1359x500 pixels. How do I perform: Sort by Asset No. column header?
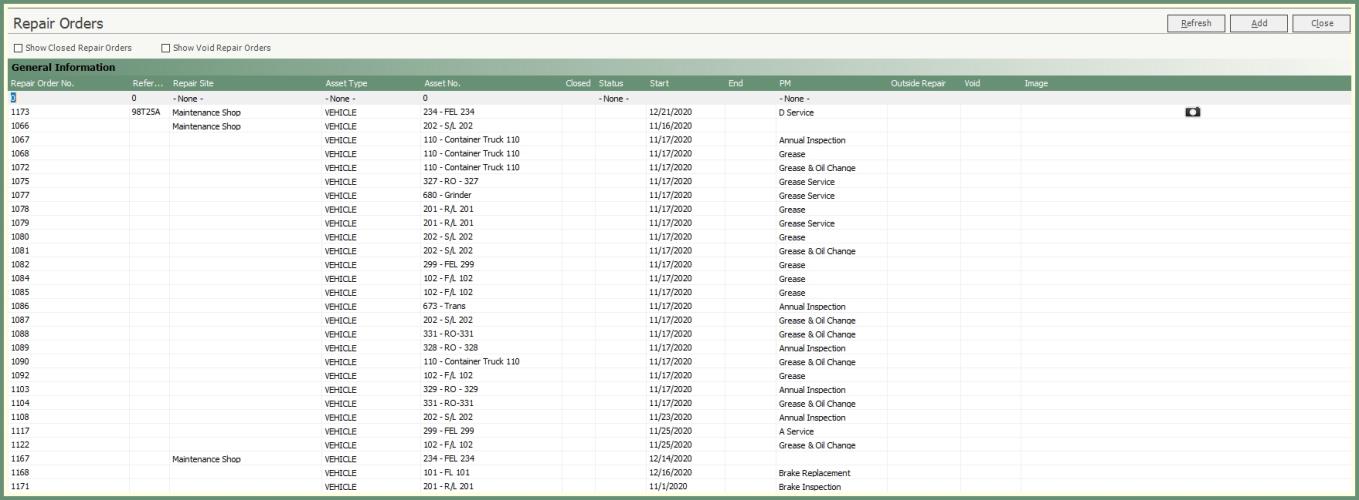[442, 83]
